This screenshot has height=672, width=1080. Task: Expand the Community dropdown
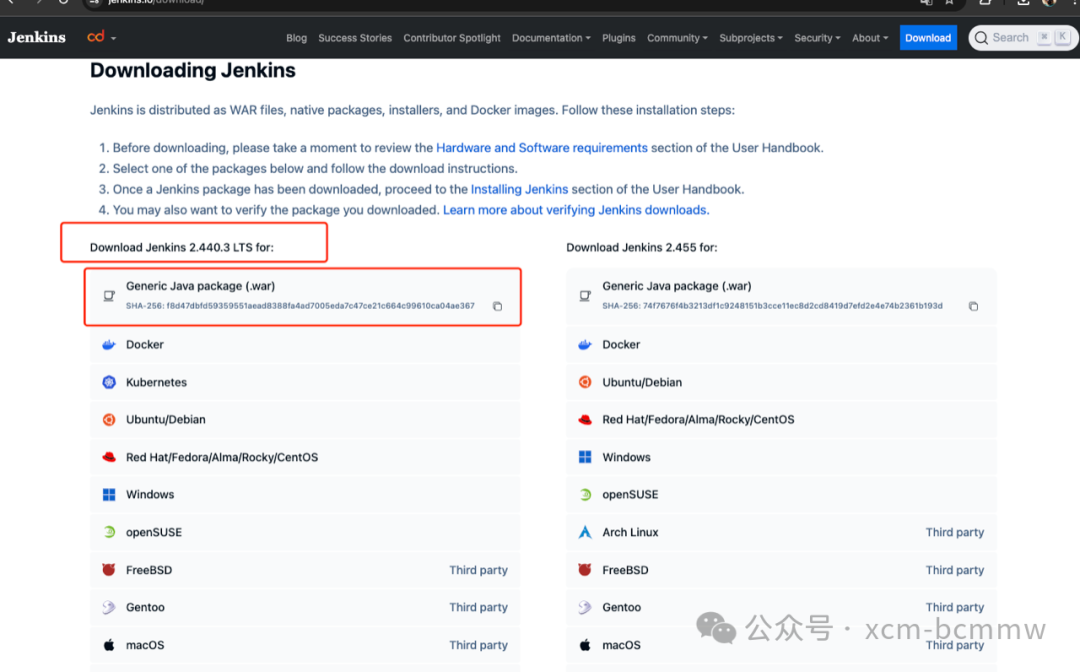[x=677, y=38]
